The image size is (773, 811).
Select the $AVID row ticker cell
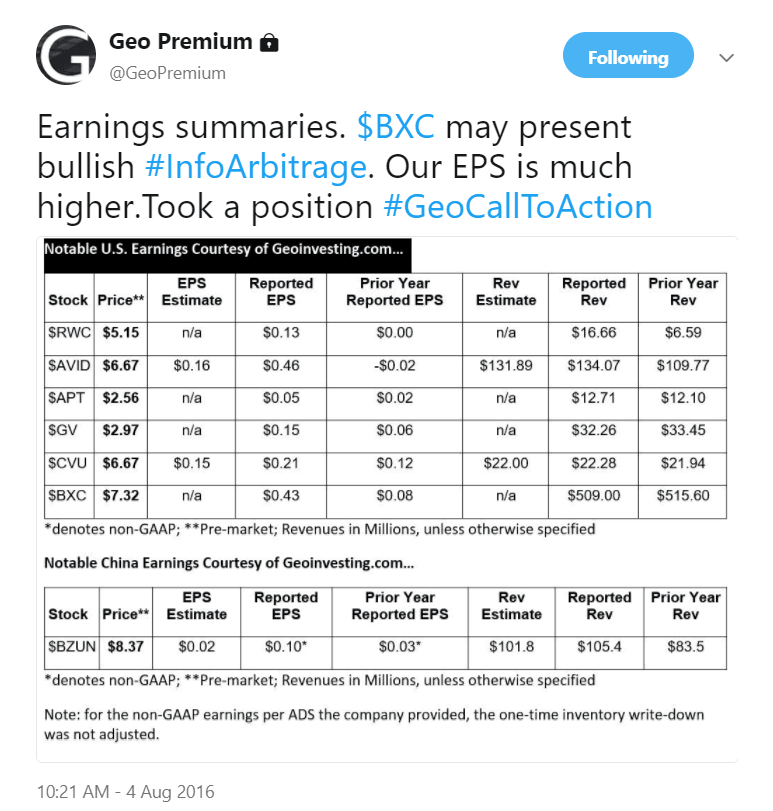(68, 366)
